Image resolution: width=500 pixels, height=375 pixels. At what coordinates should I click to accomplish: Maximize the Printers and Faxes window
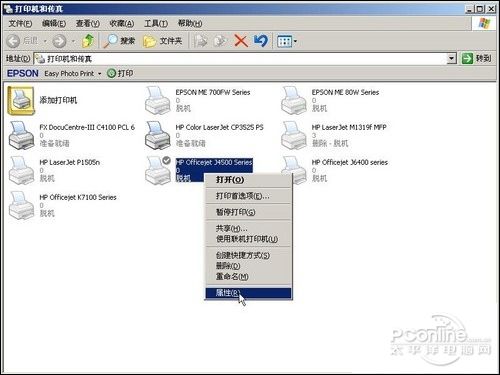480,9
